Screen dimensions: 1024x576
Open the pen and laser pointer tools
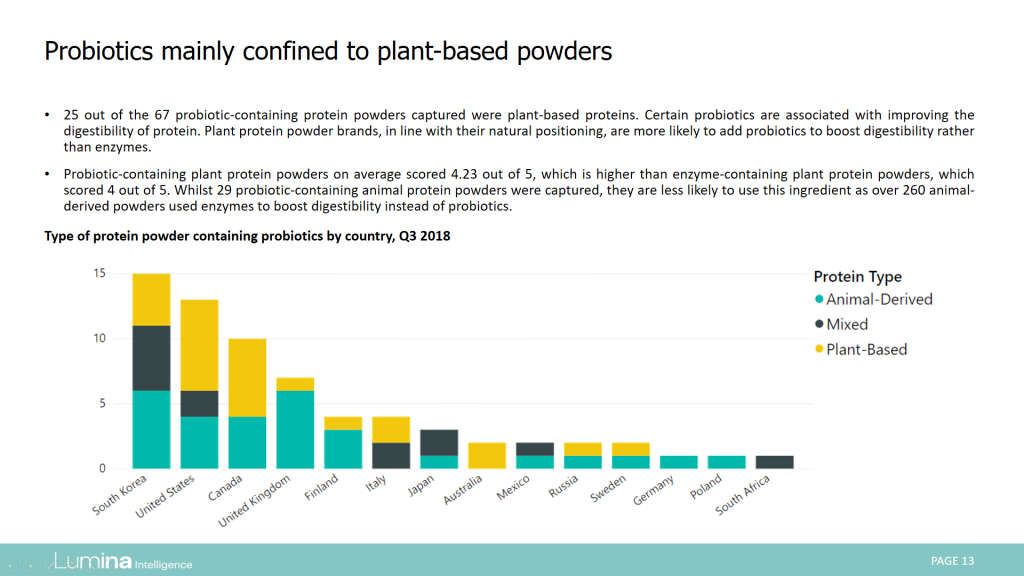click(50, 566)
